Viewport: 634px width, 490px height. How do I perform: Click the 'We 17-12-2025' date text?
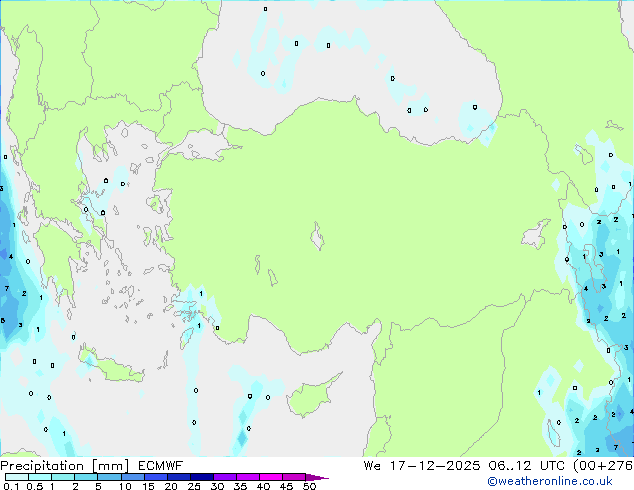422,466
